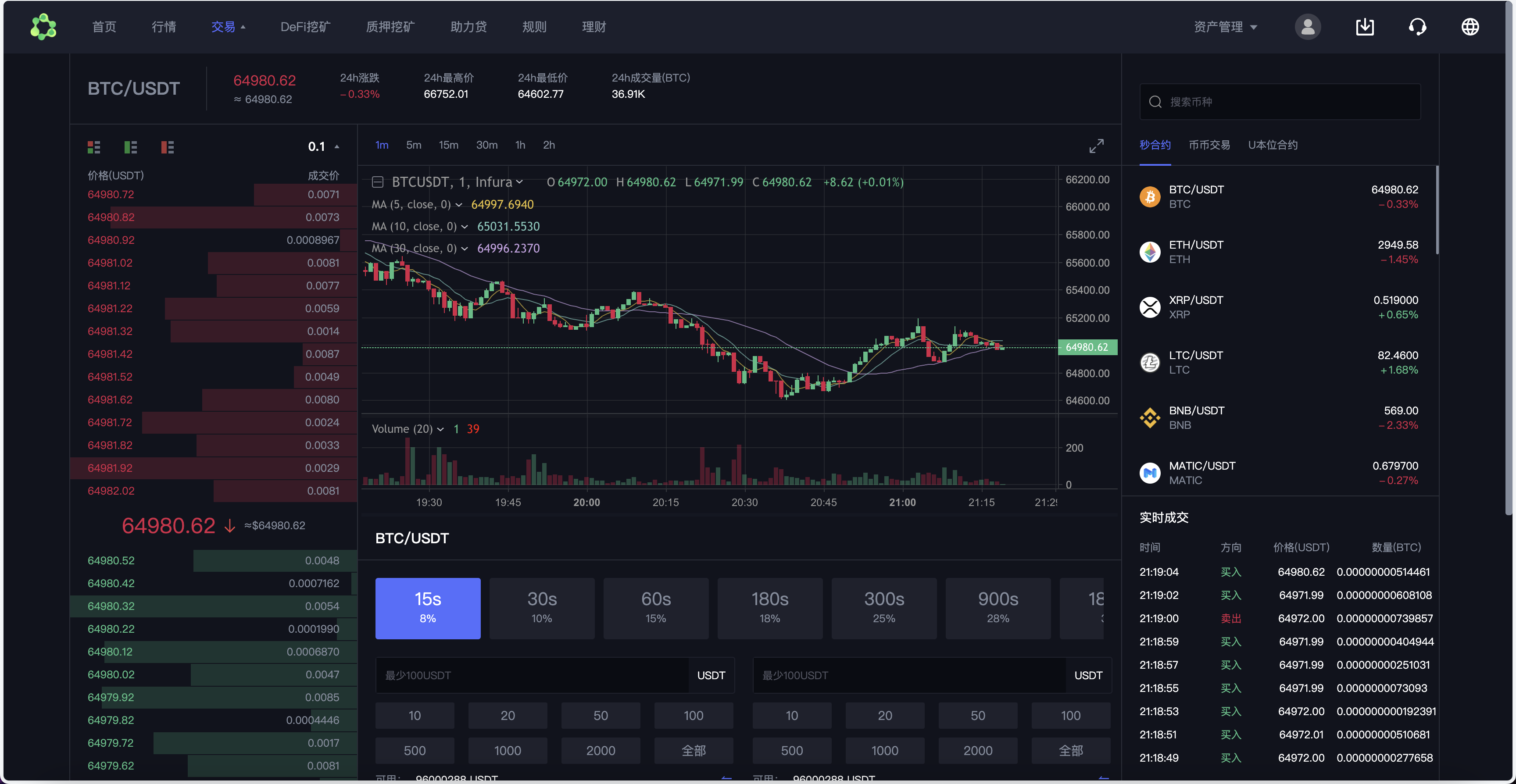Click the app download icon
Image resolution: width=1516 pixels, height=784 pixels.
coord(1366,26)
